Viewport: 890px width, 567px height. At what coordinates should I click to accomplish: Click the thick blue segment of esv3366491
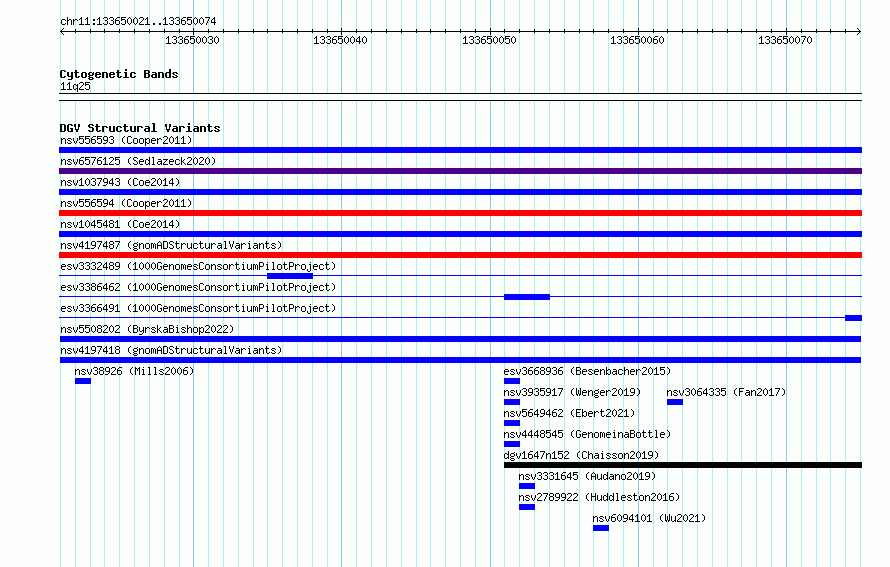pos(853,318)
